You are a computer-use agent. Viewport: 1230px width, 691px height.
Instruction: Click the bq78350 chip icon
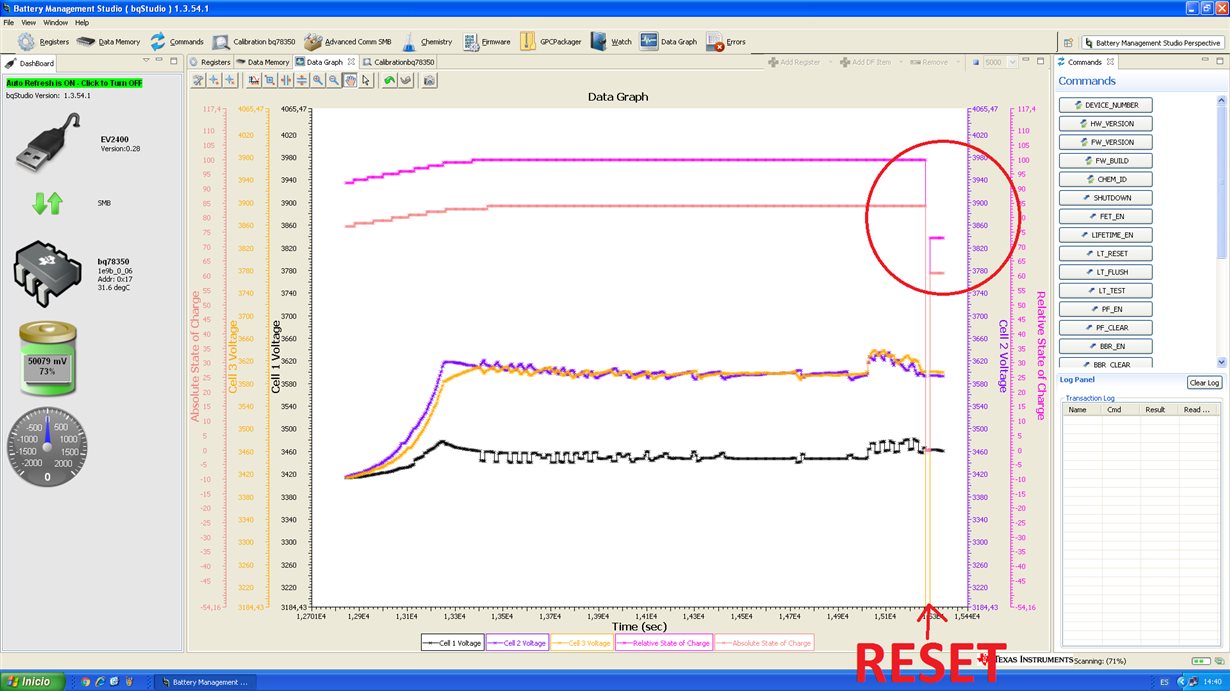point(48,273)
